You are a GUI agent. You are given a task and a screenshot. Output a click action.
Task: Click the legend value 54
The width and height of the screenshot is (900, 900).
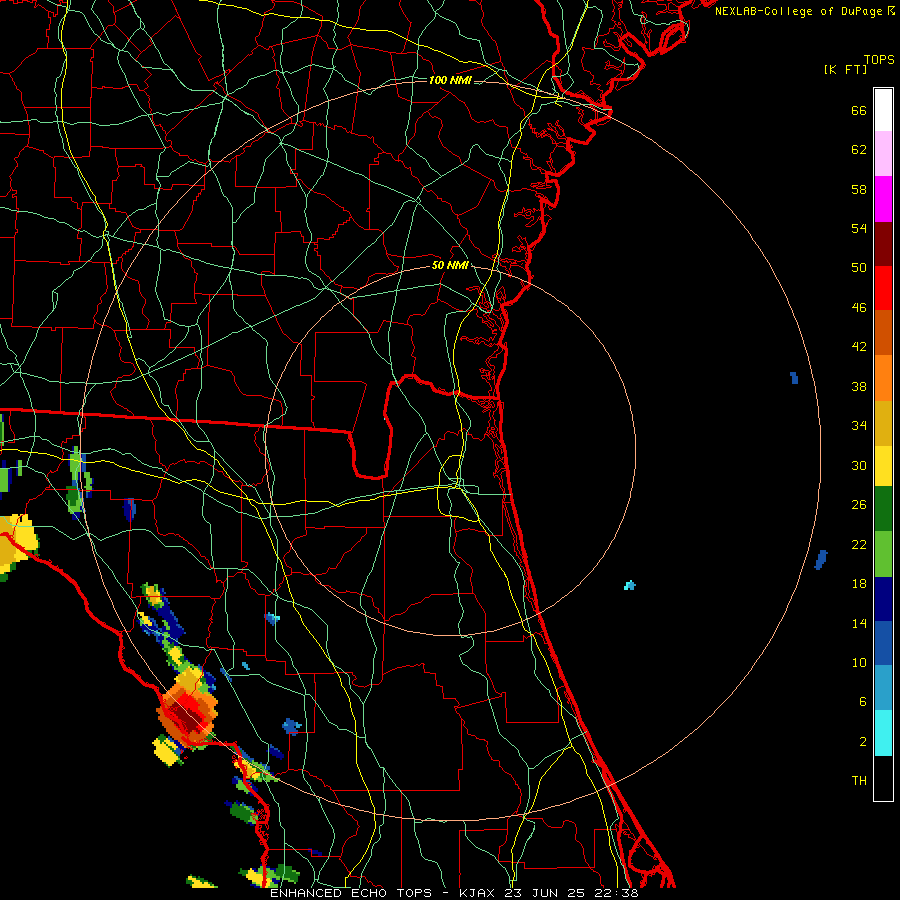click(x=859, y=228)
